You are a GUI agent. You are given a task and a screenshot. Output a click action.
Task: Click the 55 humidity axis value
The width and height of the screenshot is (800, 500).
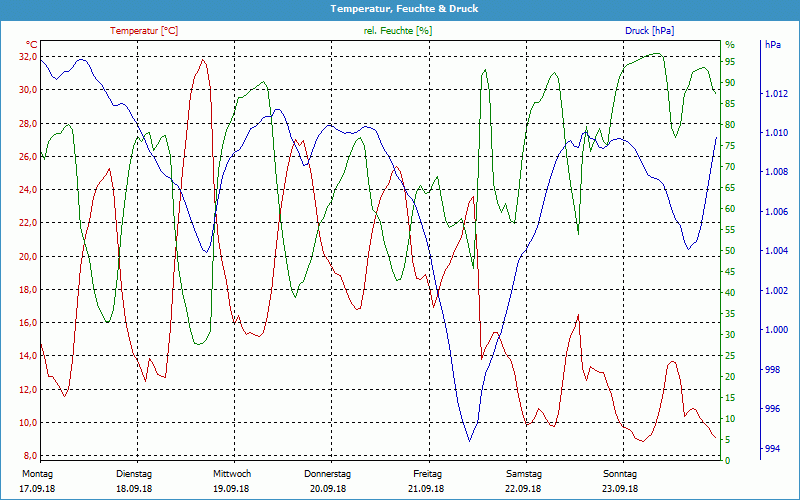(730, 230)
